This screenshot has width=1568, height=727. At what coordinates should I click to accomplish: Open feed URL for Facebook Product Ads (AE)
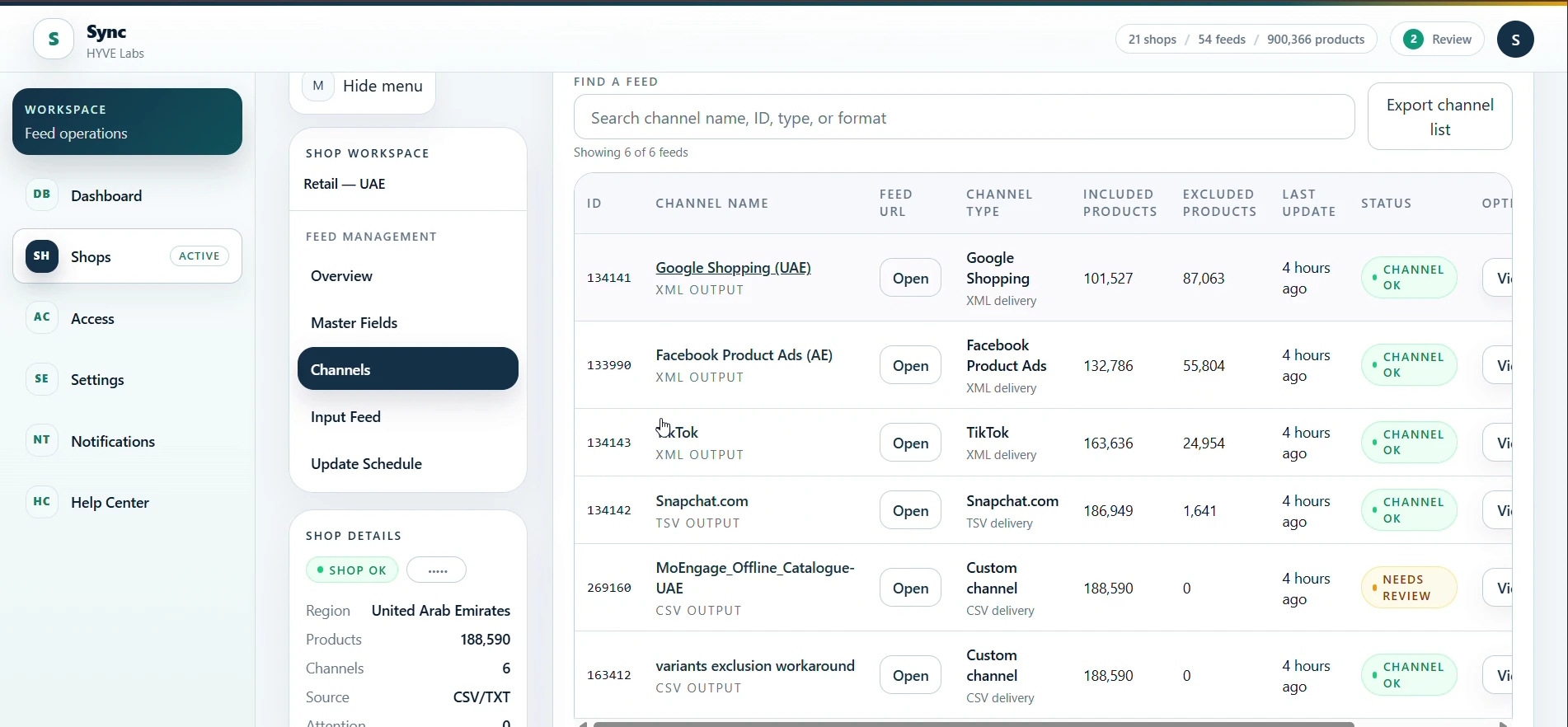tap(910, 366)
